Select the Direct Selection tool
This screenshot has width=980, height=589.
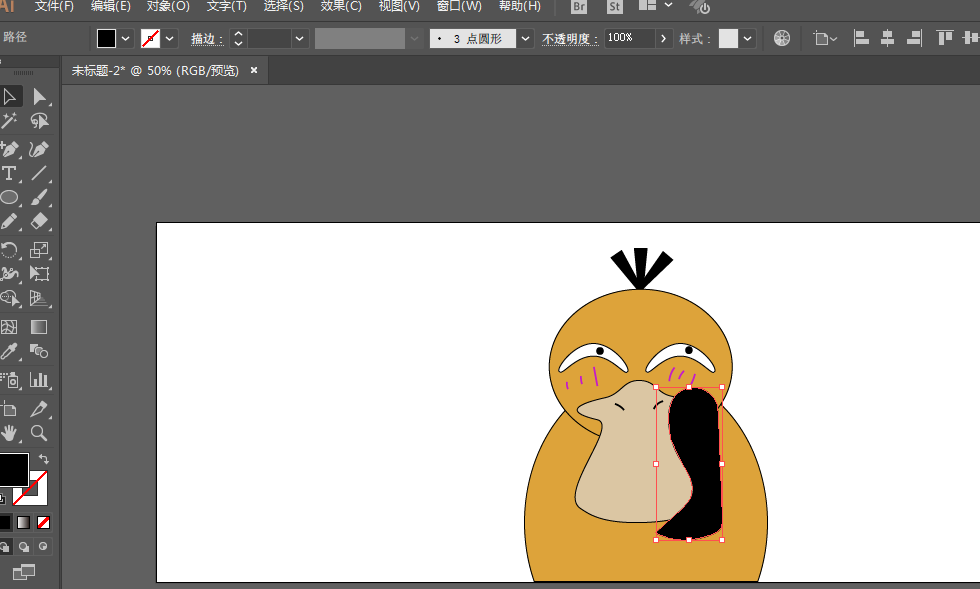39,97
